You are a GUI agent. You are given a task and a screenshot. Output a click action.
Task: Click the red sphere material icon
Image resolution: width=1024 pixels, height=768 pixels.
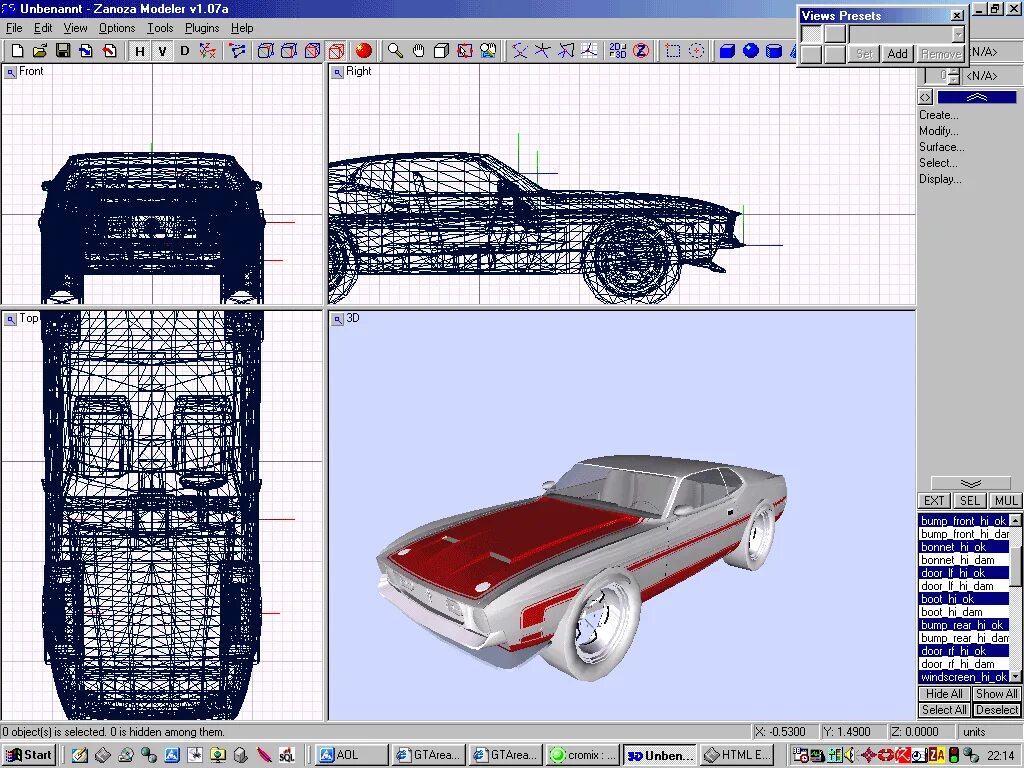(364, 51)
